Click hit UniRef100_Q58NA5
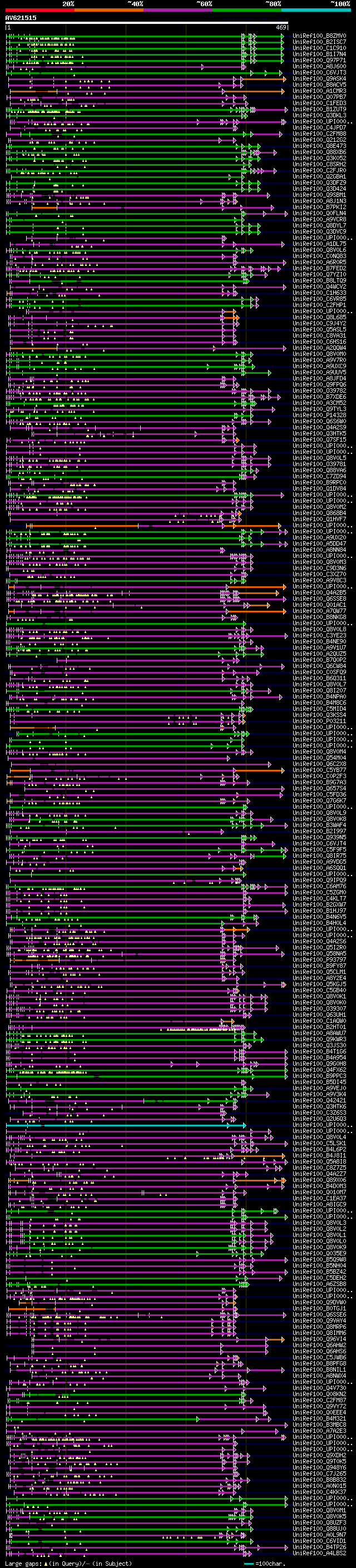The width and height of the screenshot is (356, 1568). (x=319, y=954)
